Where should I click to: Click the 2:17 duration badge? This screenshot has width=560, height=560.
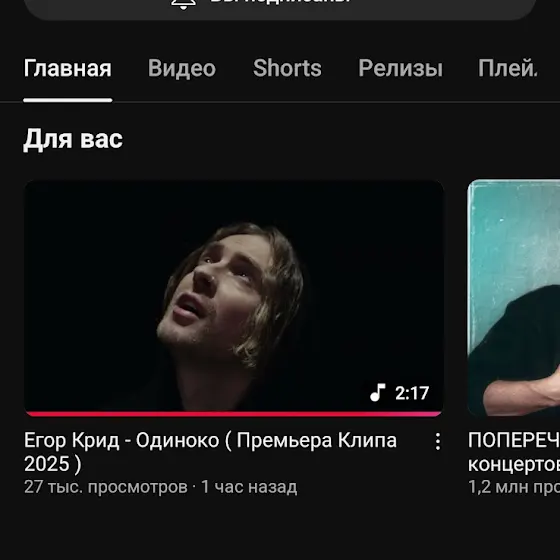[x=411, y=393]
